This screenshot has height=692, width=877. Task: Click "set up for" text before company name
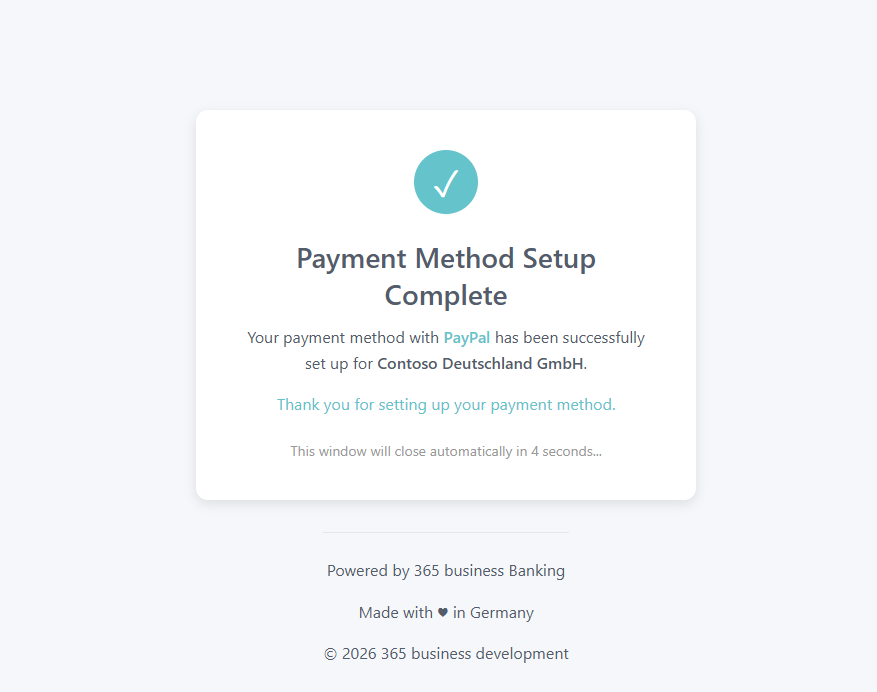(339, 364)
